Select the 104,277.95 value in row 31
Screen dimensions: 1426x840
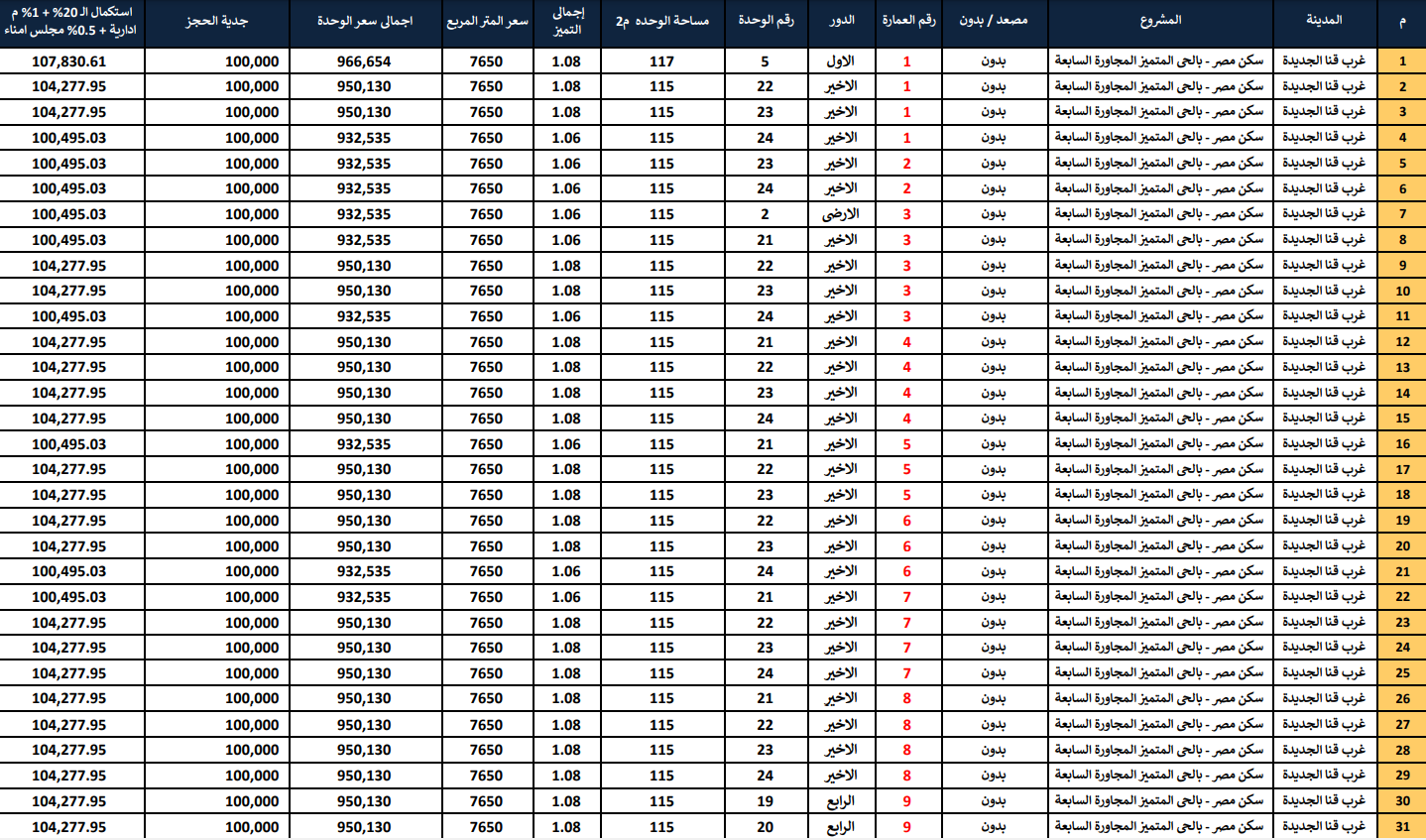(68, 827)
